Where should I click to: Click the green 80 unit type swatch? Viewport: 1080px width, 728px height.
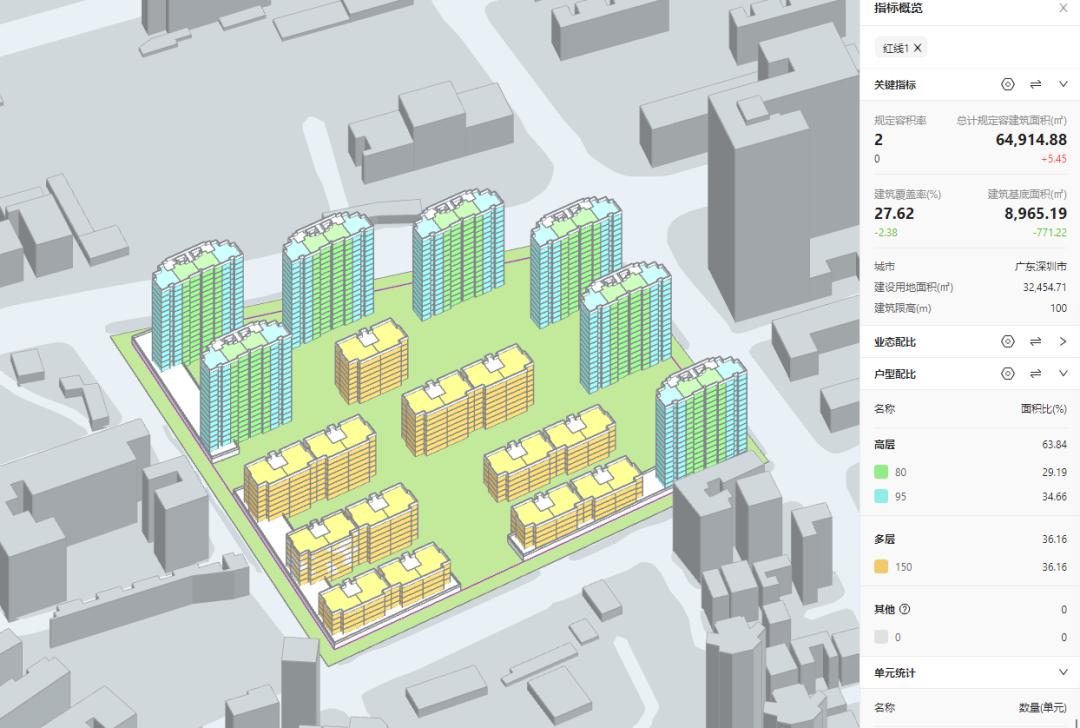[x=881, y=471]
